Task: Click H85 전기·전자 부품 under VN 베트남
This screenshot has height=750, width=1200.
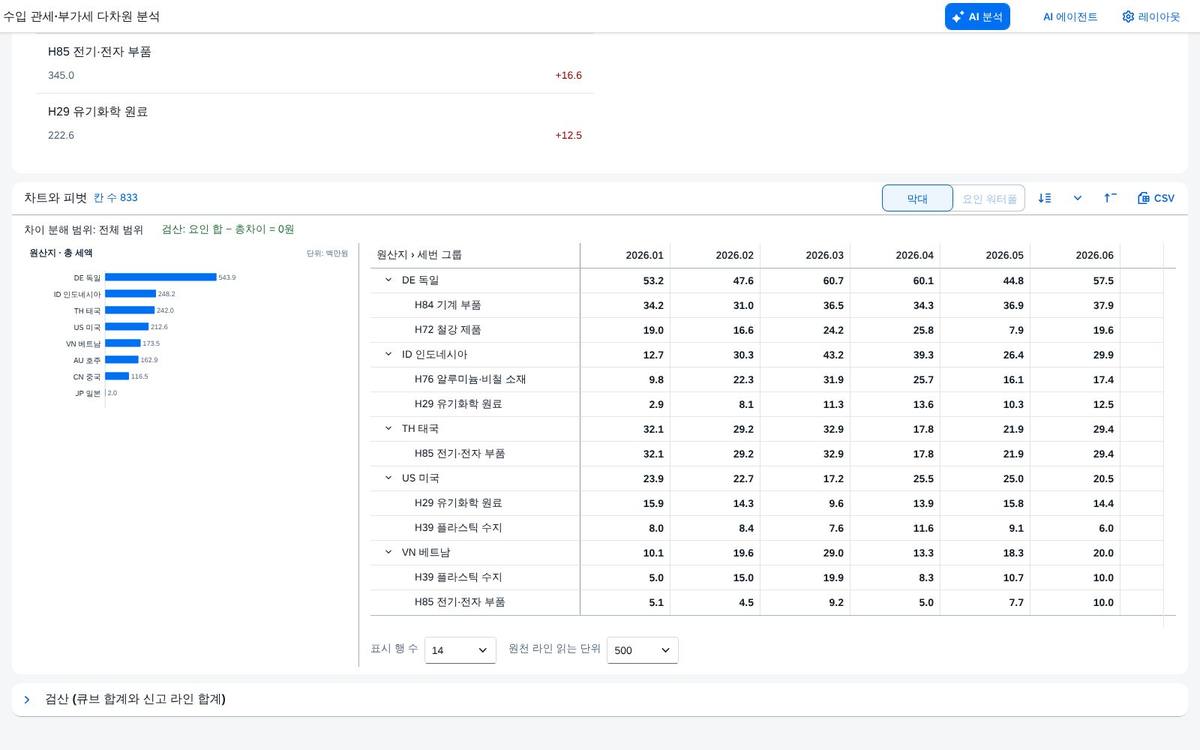Action: tap(459, 602)
